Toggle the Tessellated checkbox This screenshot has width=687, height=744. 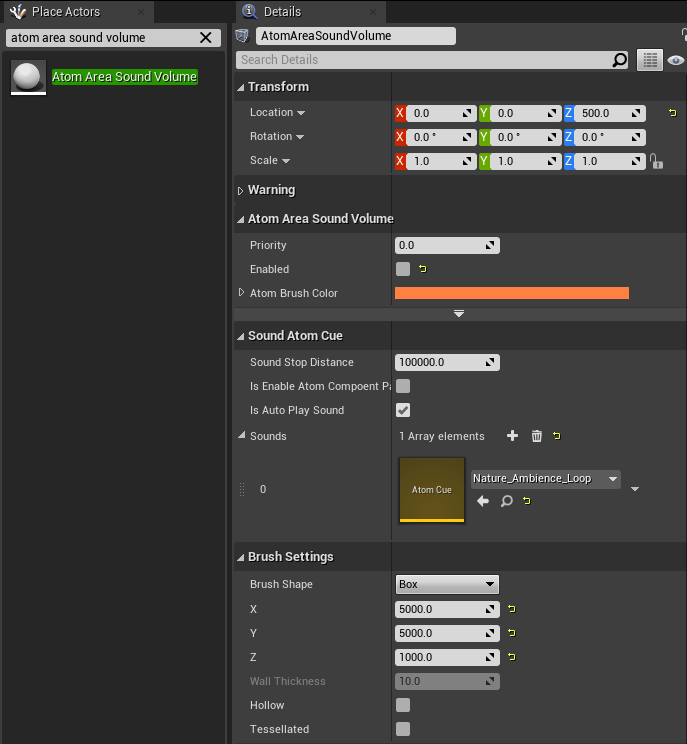tap(403, 729)
